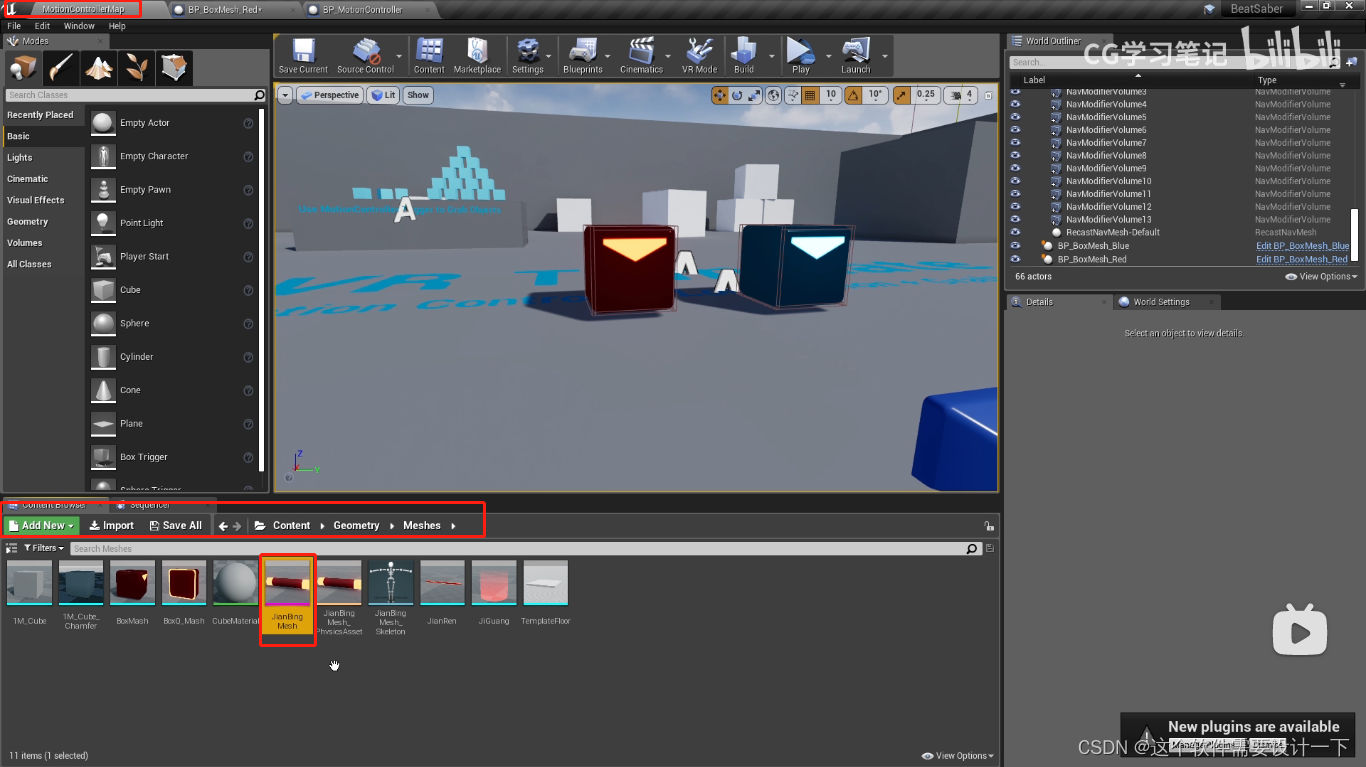The height and width of the screenshot is (767, 1366).
Task: Open Edit BP_BoxMesh_Red link
Action: 1302,258
